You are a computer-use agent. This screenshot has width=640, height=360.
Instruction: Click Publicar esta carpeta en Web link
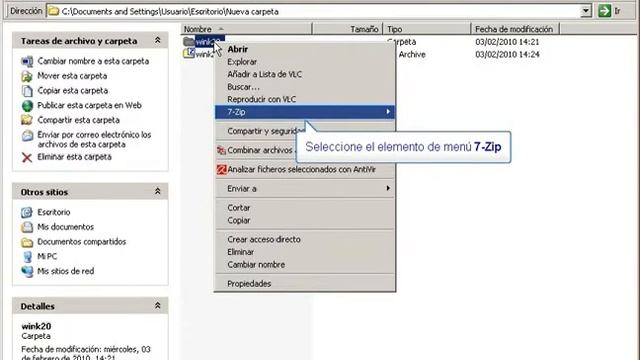tap(89, 105)
